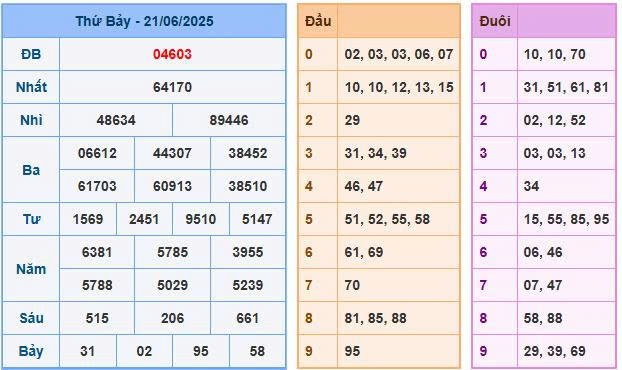Click Đuôi values "03, 03, 13"
The image size is (622, 370).
(x=555, y=153)
